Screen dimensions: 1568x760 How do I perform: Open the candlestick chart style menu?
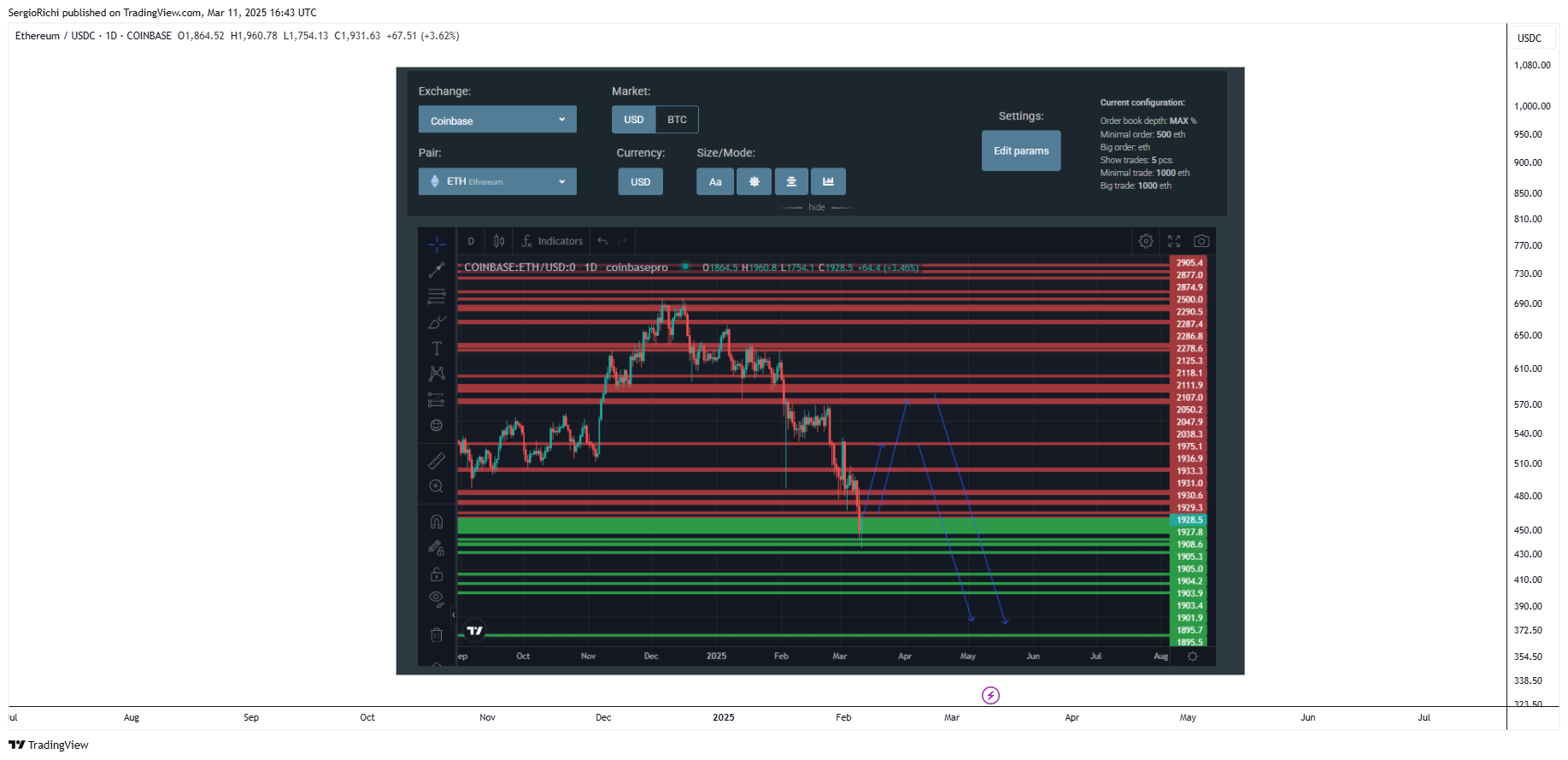pos(499,241)
